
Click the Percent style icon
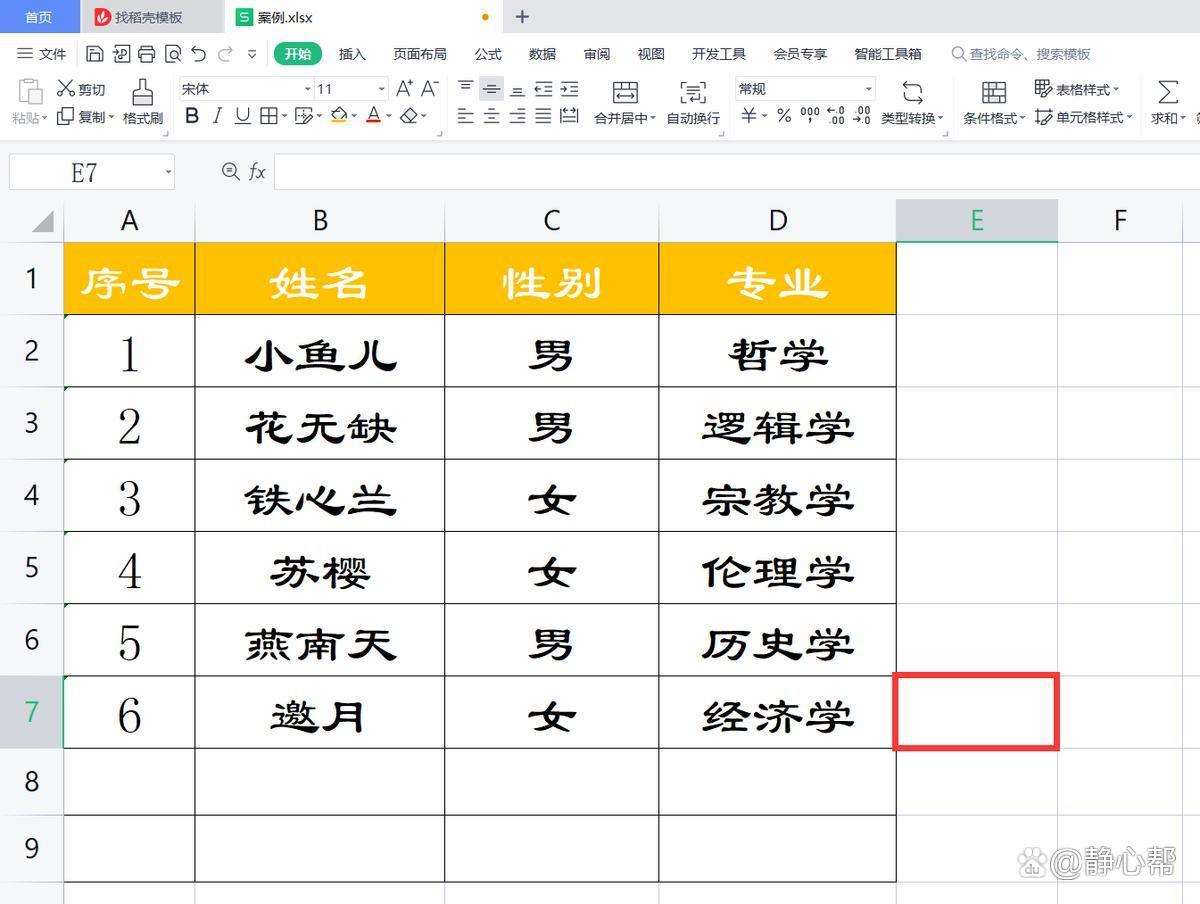(x=784, y=117)
